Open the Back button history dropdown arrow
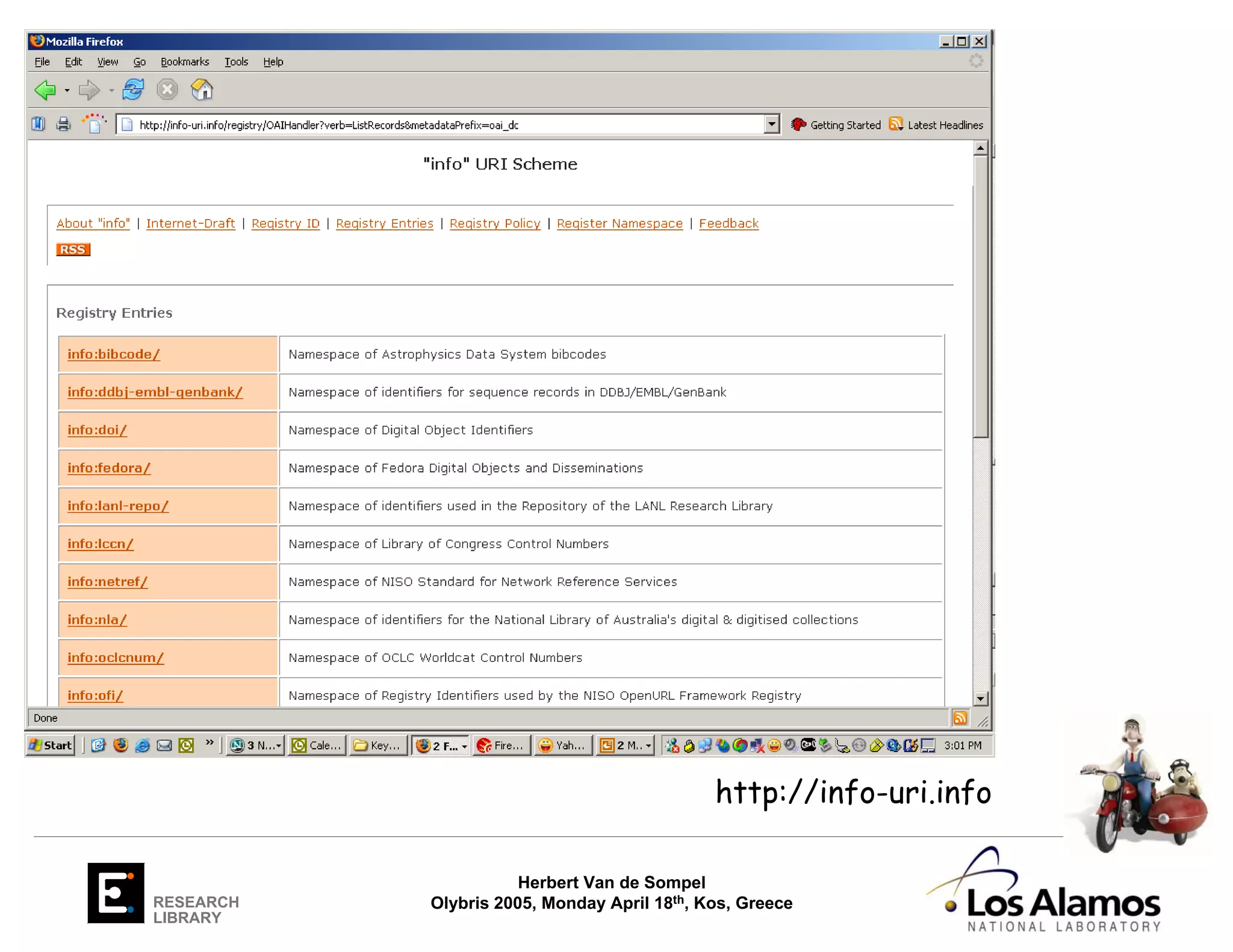Viewport: 1233px width, 952px height. click(67, 91)
